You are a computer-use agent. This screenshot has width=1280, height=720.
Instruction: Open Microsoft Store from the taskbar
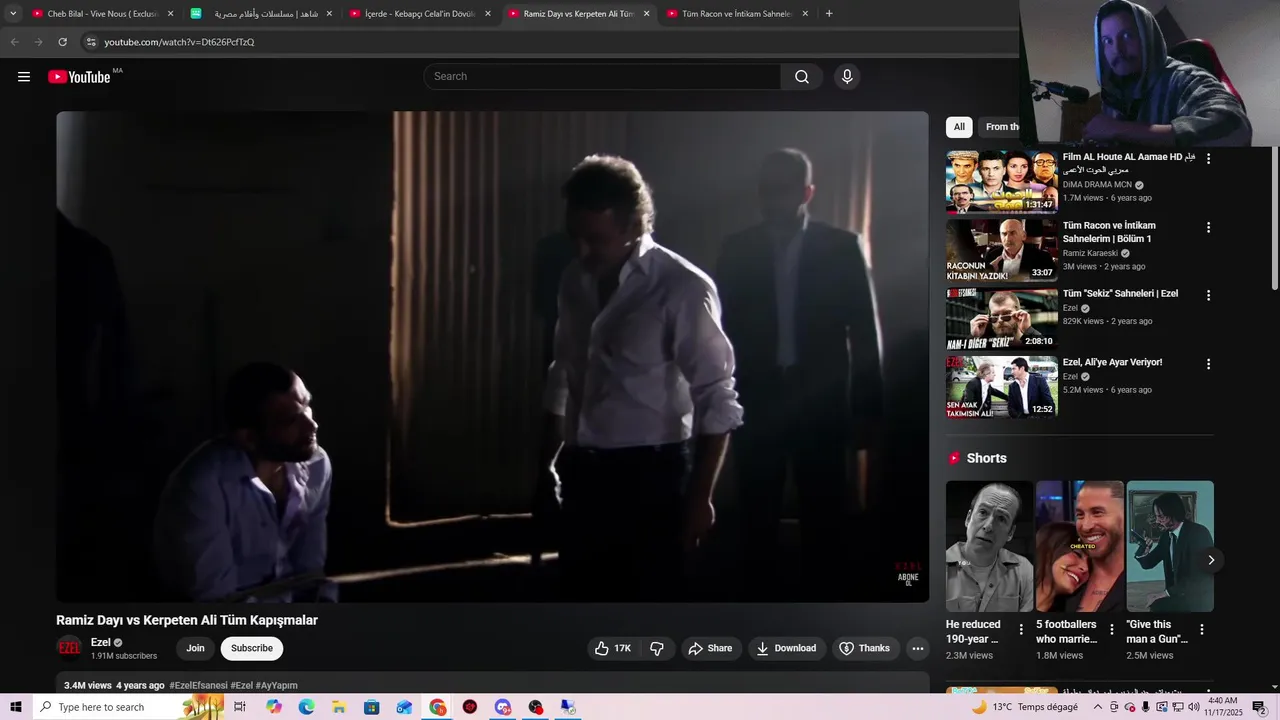[x=371, y=707]
